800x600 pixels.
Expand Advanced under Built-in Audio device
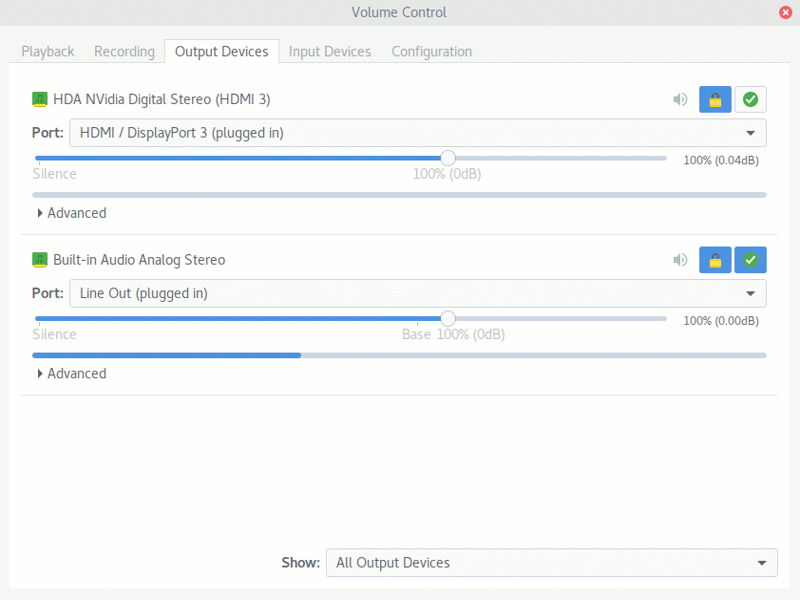coord(71,374)
